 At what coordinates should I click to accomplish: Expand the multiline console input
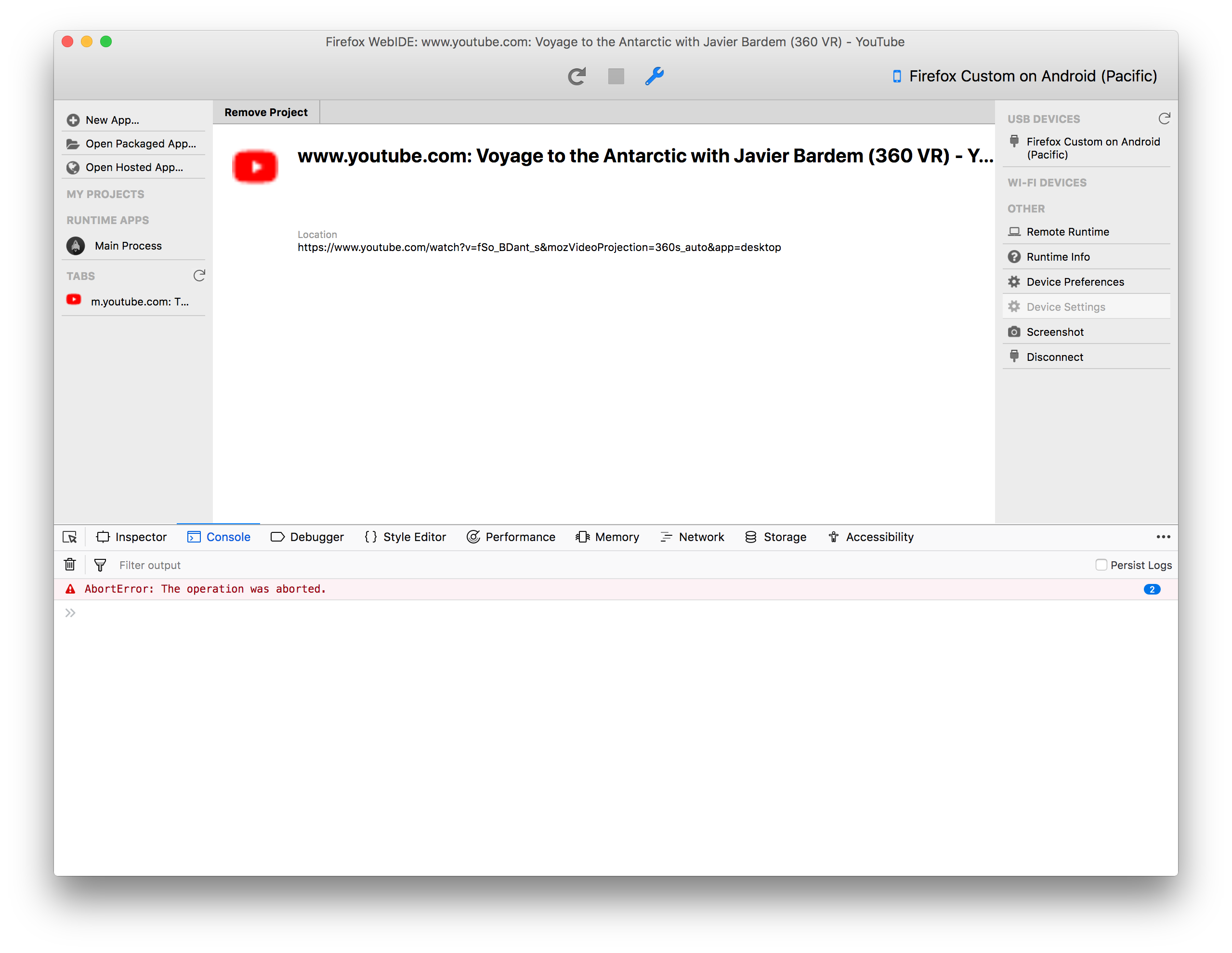(x=70, y=612)
